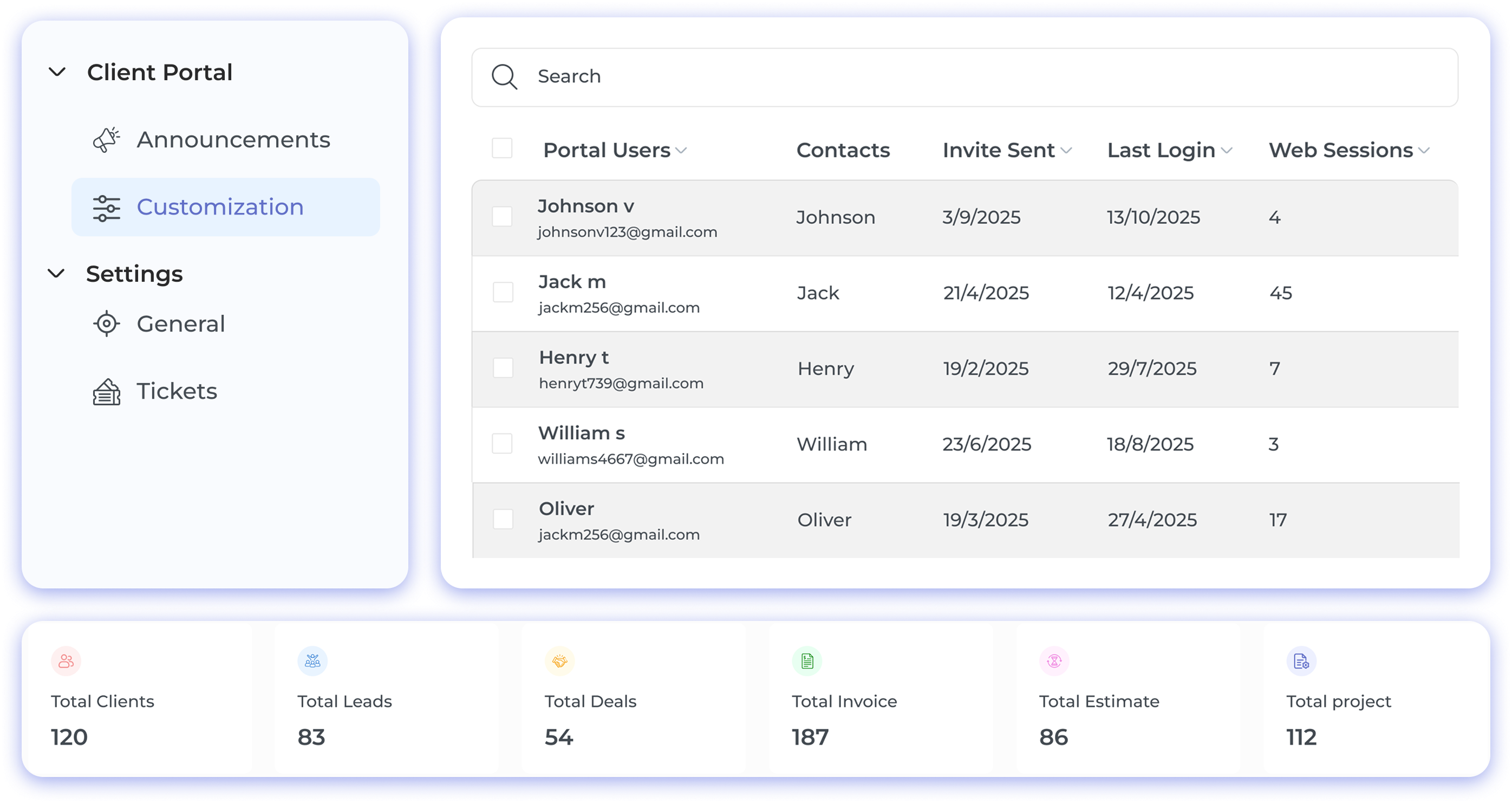The image size is (1512, 803).
Task: Click the Announcements megaphone icon
Action: pyautogui.click(x=106, y=140)
